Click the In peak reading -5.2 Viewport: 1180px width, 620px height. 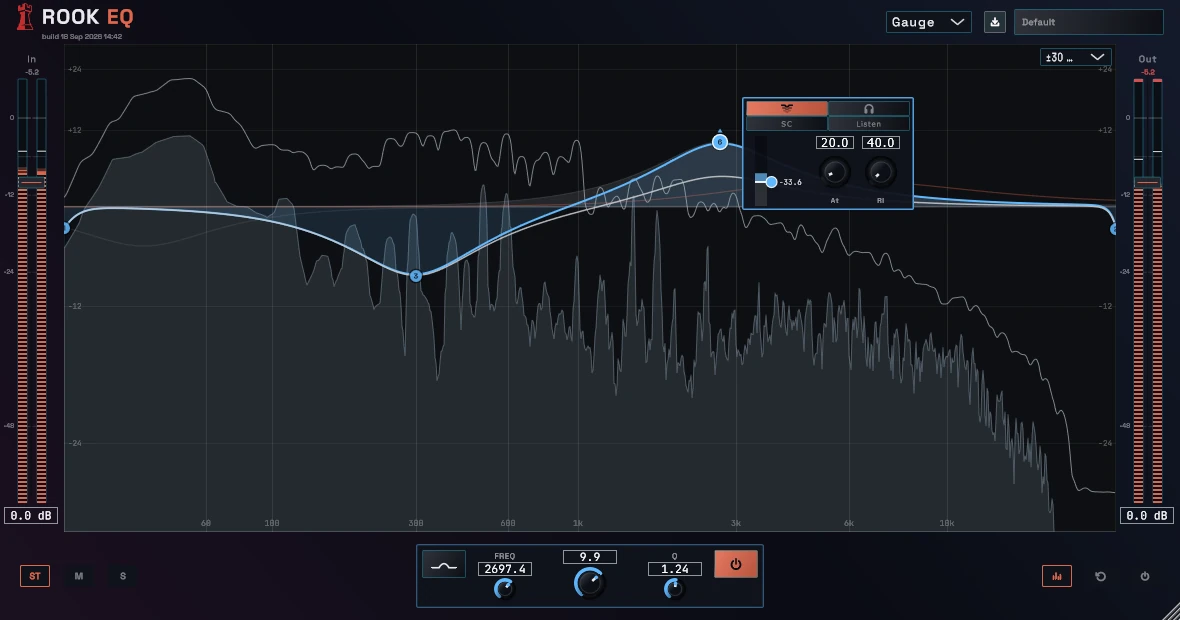click(32, 72)
